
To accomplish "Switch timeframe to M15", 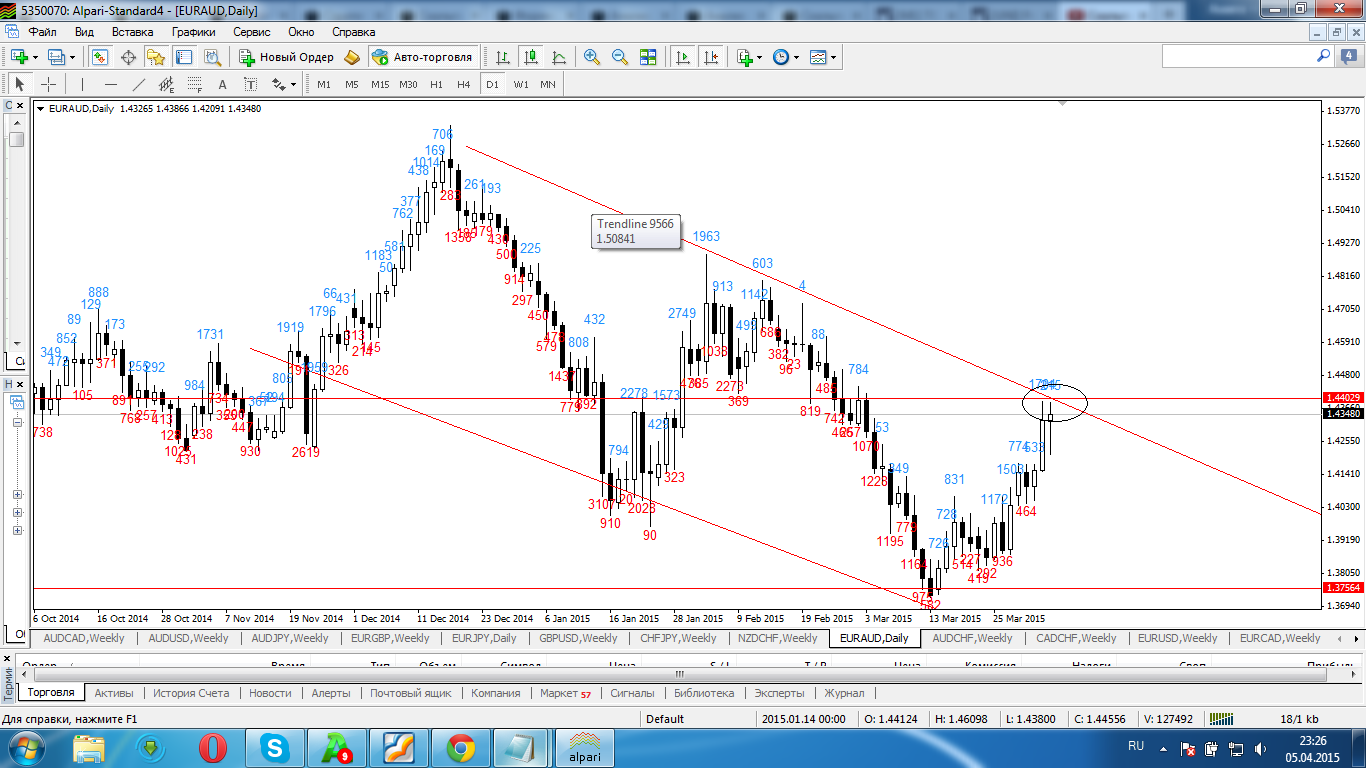I will (x=380, y=84).
